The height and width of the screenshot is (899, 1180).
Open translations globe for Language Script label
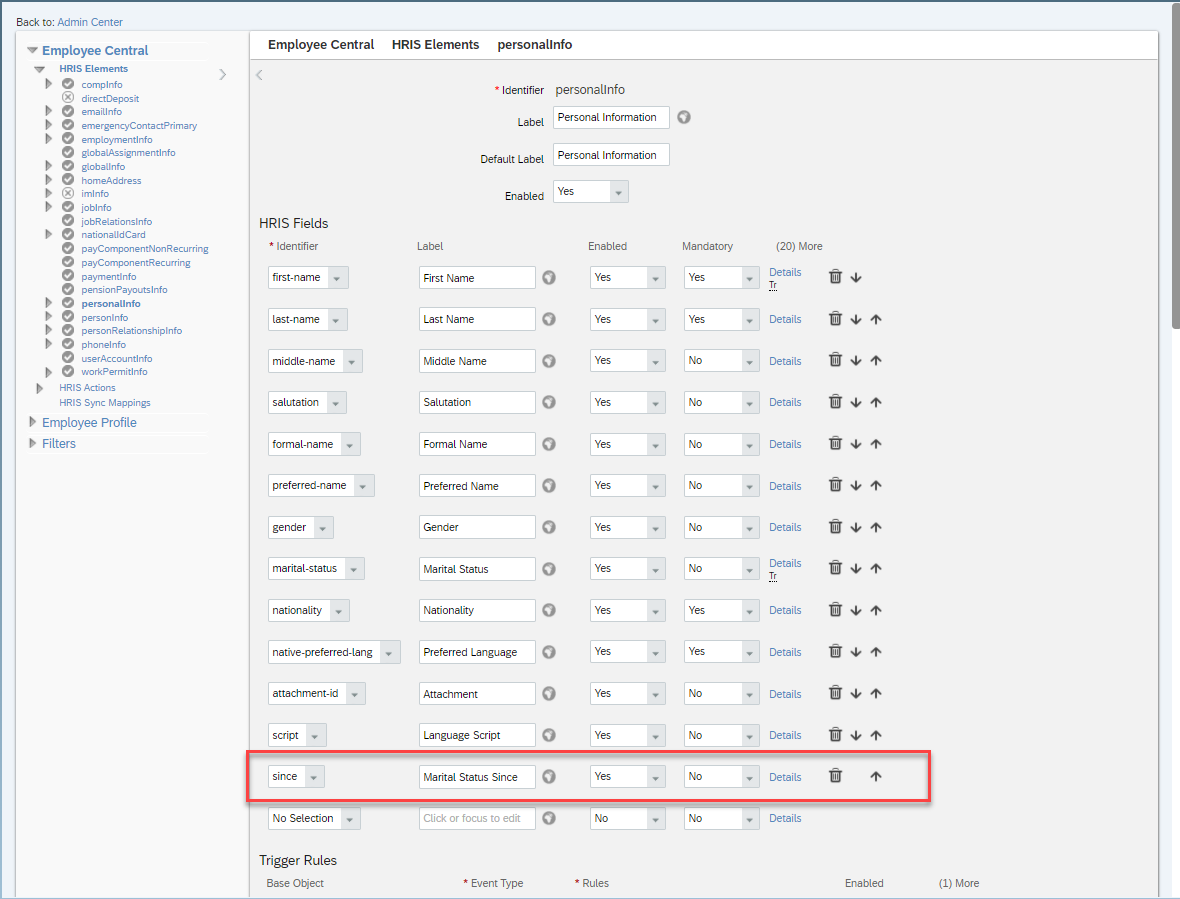tap(549, 735)
